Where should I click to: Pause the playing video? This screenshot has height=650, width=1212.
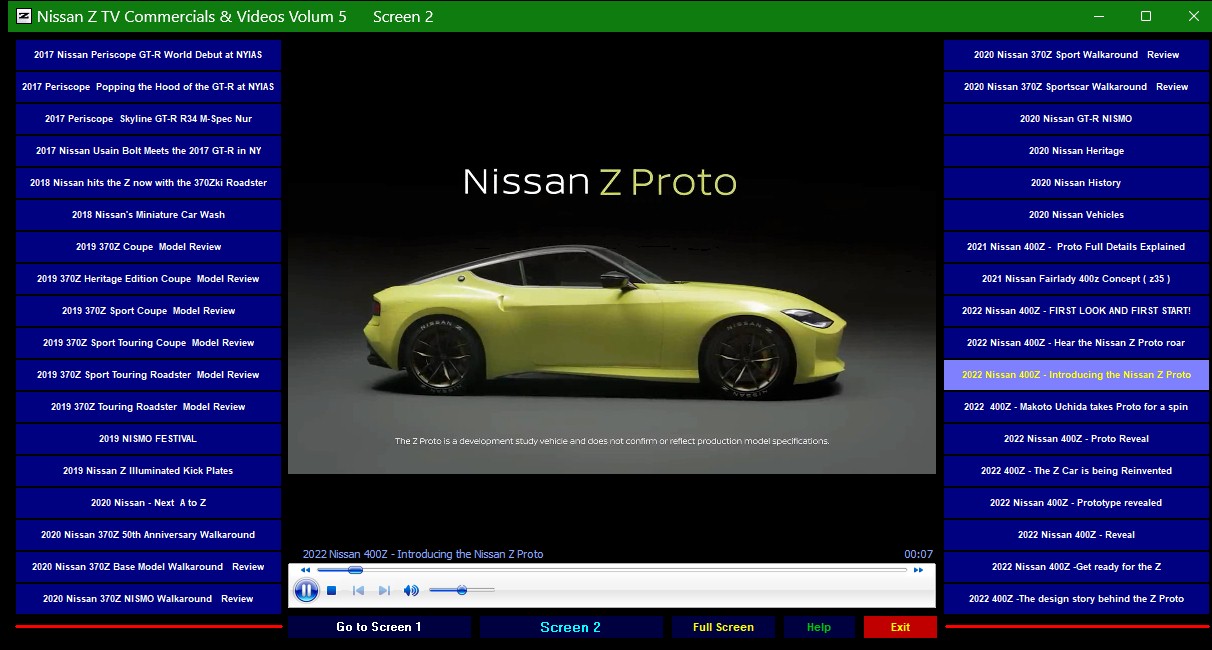pyautogui.click(x=306, y=591)
